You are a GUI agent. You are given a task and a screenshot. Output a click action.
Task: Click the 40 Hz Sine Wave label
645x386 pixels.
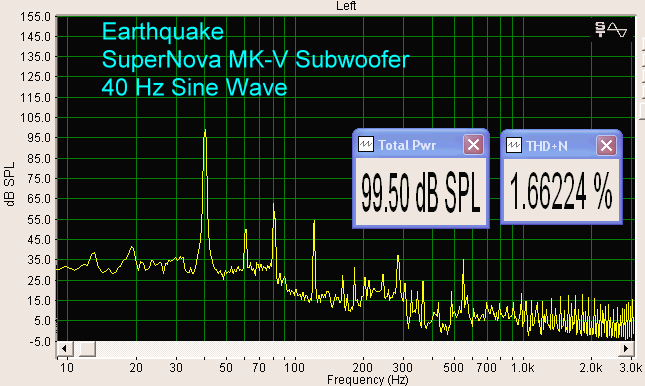pos(194,87)
